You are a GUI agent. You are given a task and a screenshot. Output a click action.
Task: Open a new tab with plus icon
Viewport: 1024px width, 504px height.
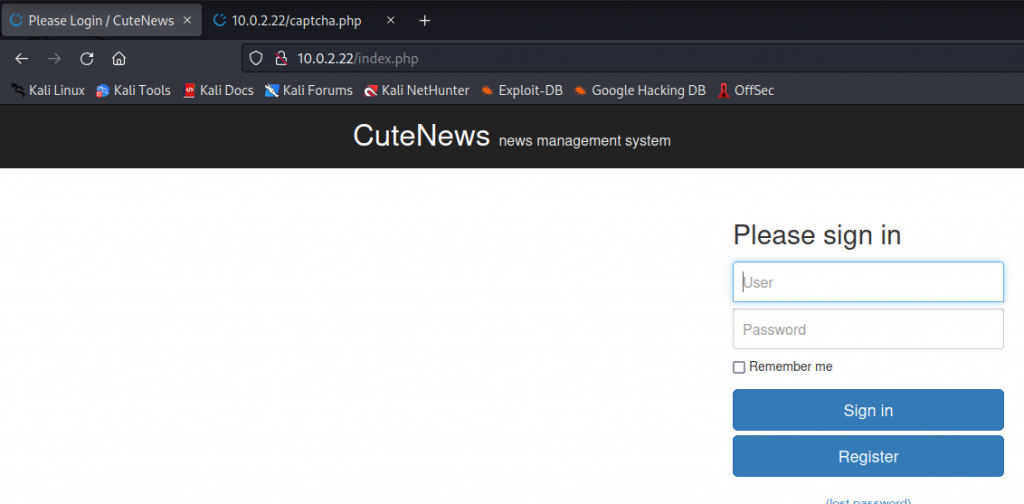coord(425,20)
